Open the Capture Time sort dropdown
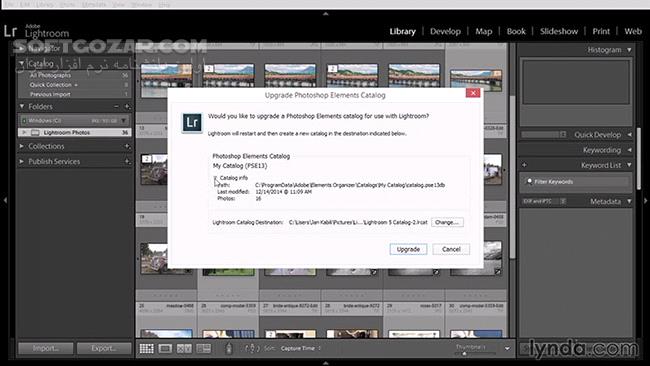The height and width of the screenshot is (366, 650). pos(301,348)
